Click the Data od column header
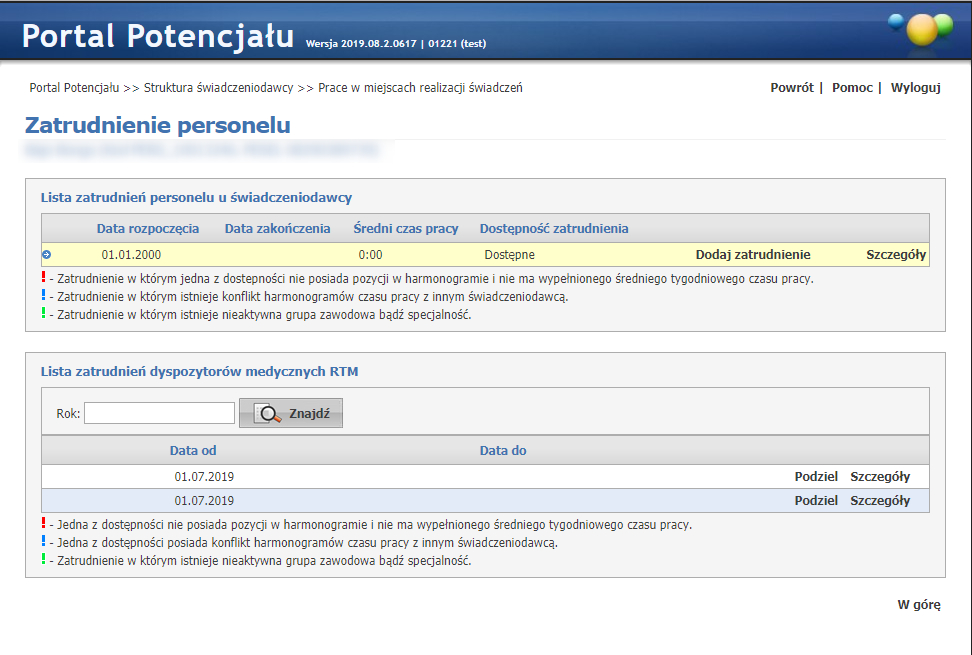Viewport: 972px width, 655px height. tap(193, 451)
